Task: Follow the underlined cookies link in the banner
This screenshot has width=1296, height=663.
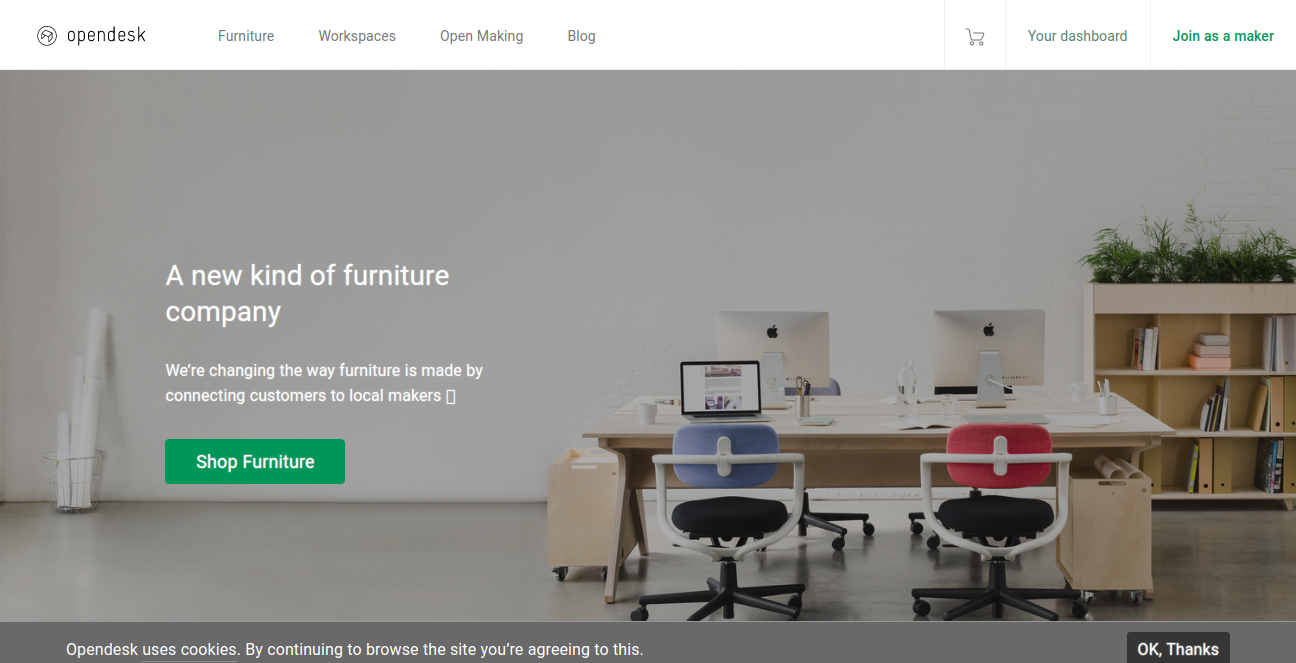Action: coord(190,650)
